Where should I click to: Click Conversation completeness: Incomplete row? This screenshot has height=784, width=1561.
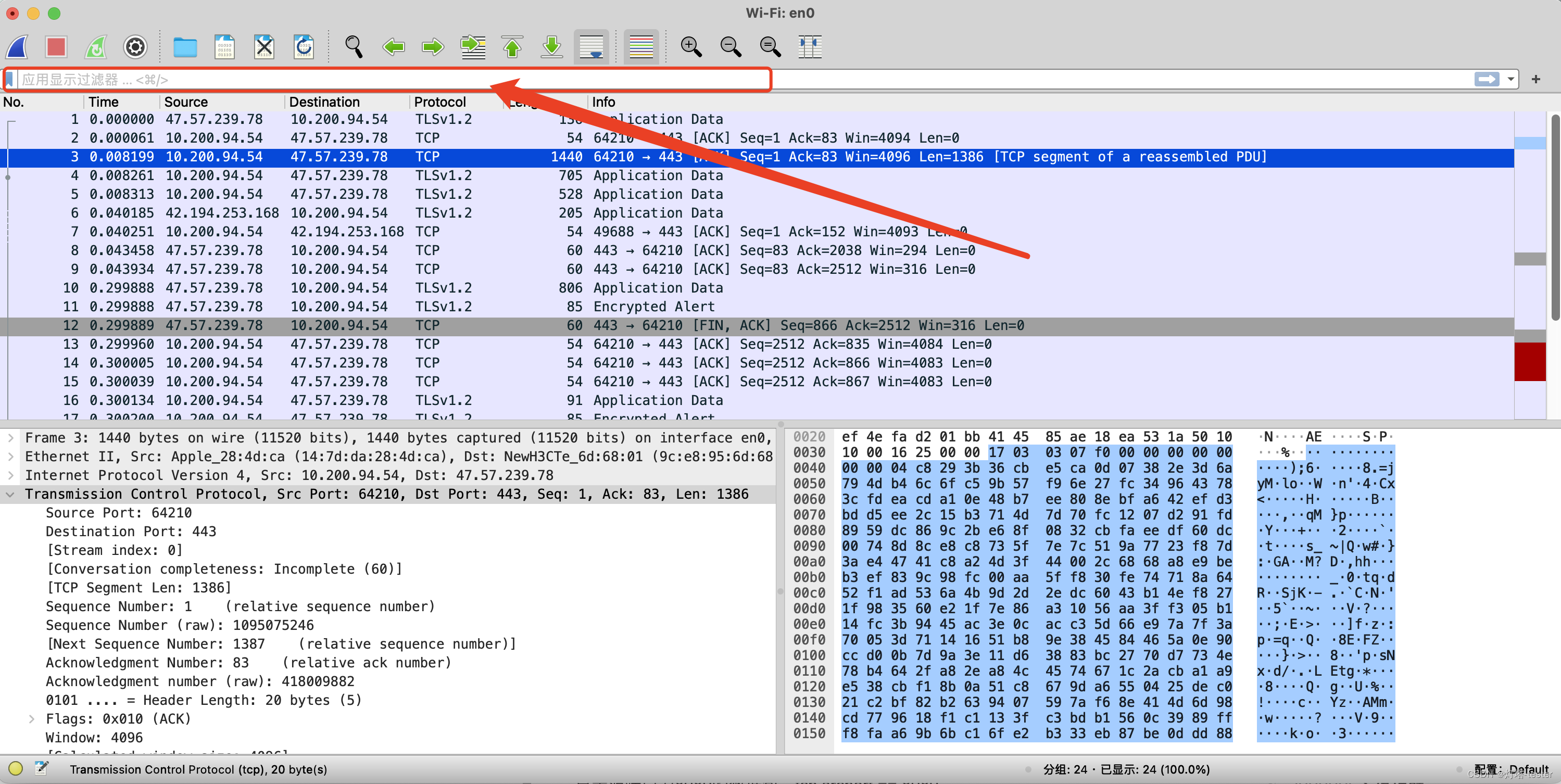pos(224,569)
